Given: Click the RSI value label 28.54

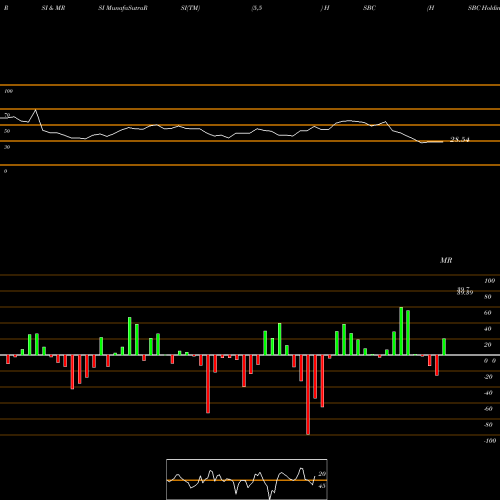Looking at the screenshot, I should (460, 139).
